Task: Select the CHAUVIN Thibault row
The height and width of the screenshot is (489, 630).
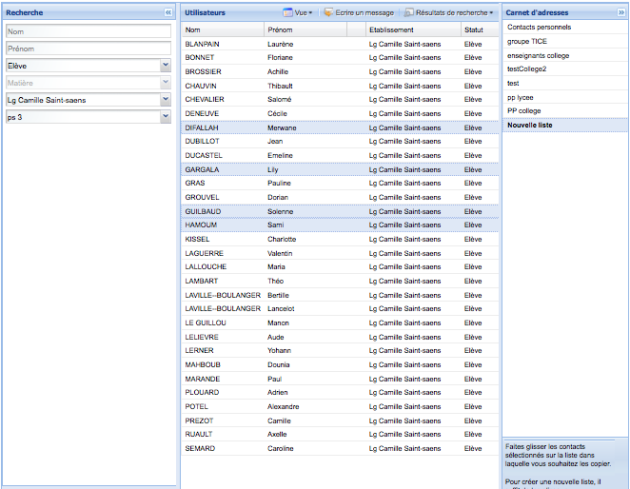Action: click(340, 86)
